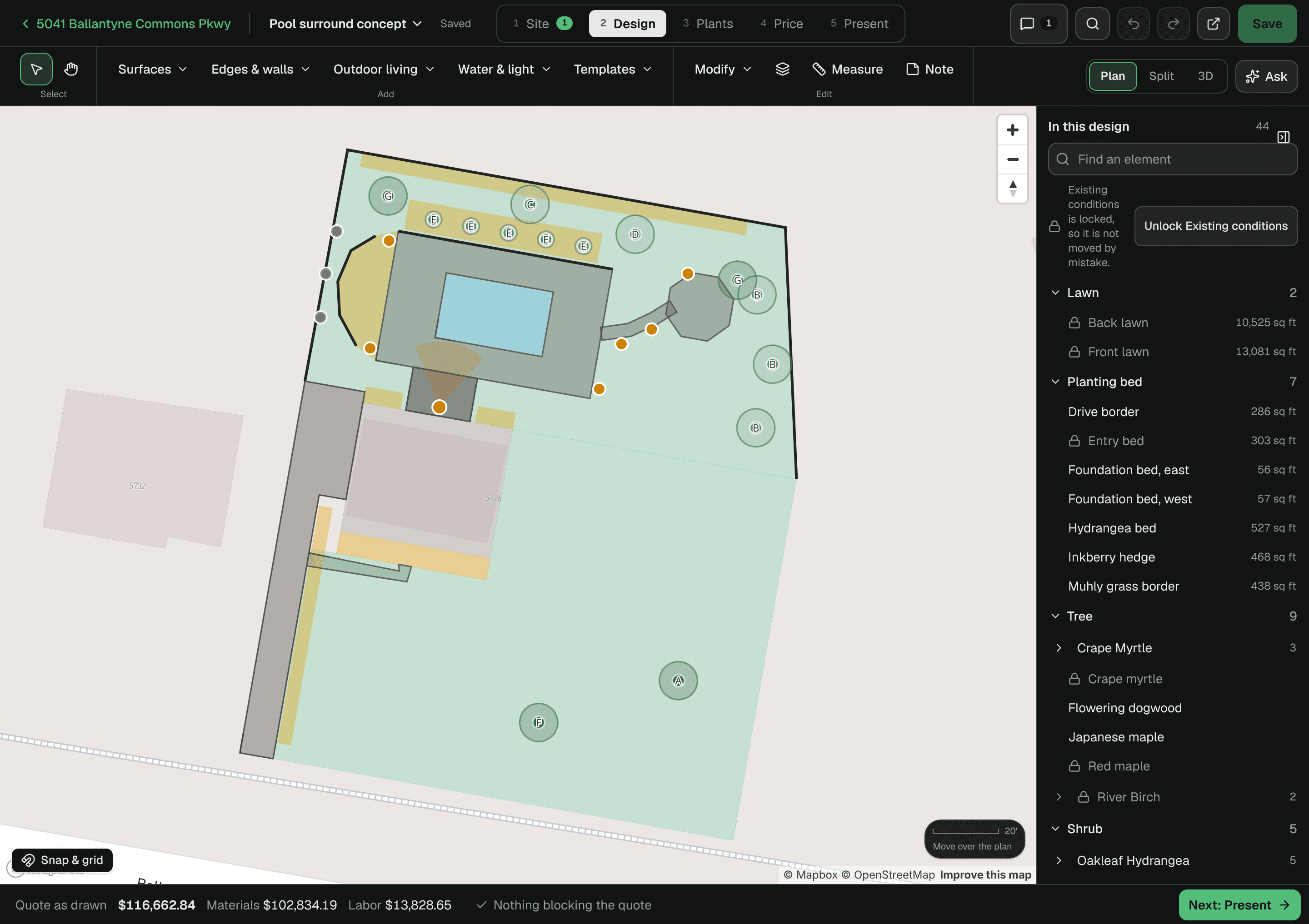Switch to Plan view
This screenshot has height=924, width=1309.
[1112, 76]
